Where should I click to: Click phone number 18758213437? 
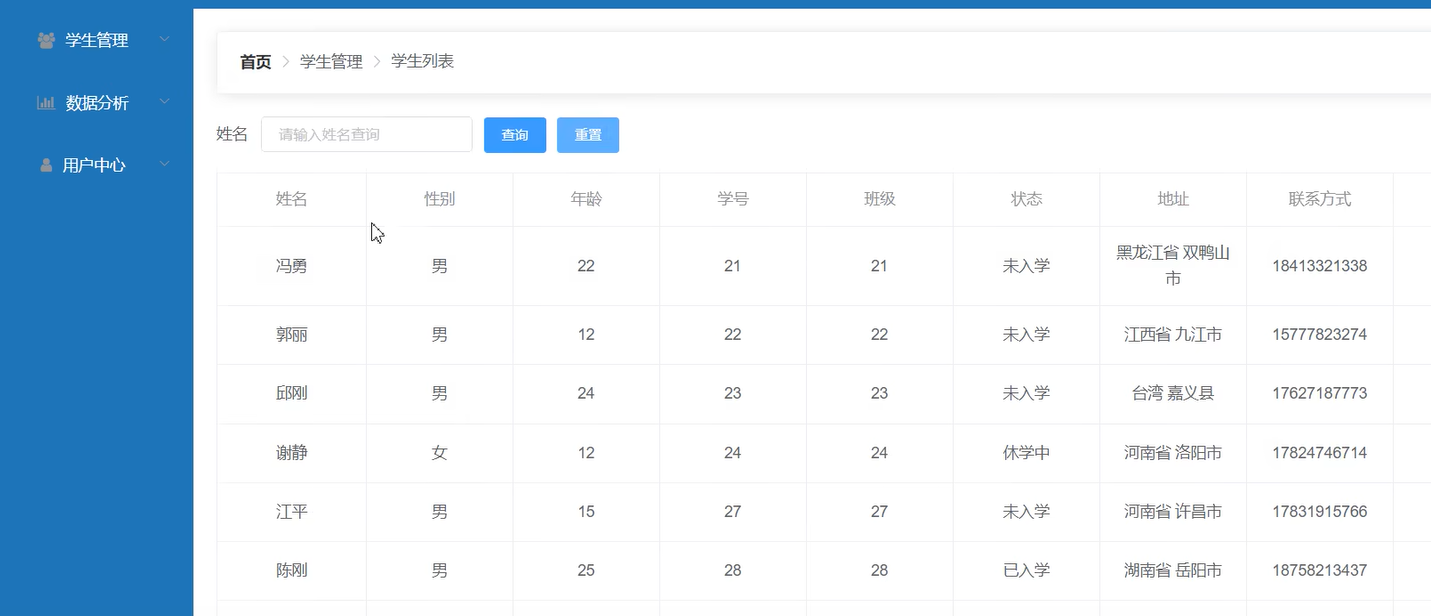click(1320, 570)
